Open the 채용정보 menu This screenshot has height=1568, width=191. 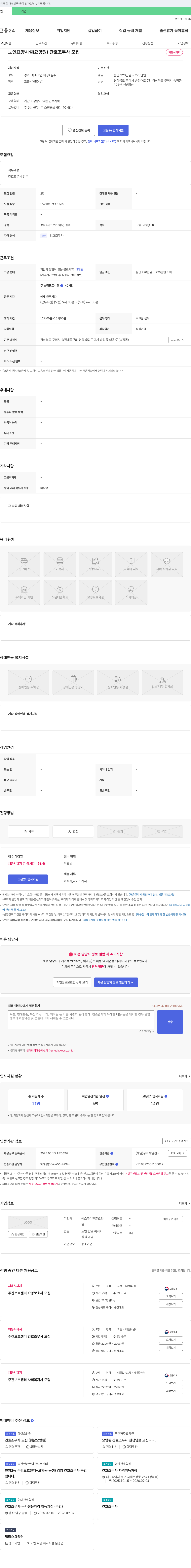click(x=32, y=30)
